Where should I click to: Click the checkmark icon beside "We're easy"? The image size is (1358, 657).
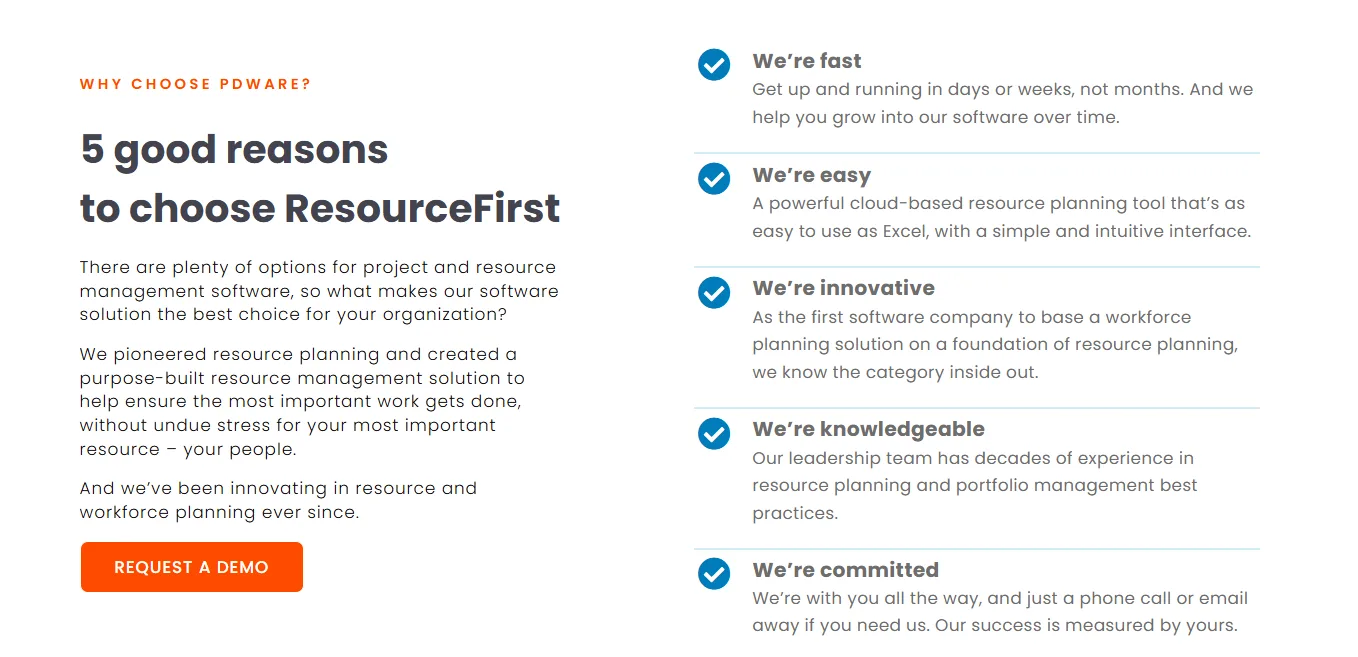[x=713, y=179]
